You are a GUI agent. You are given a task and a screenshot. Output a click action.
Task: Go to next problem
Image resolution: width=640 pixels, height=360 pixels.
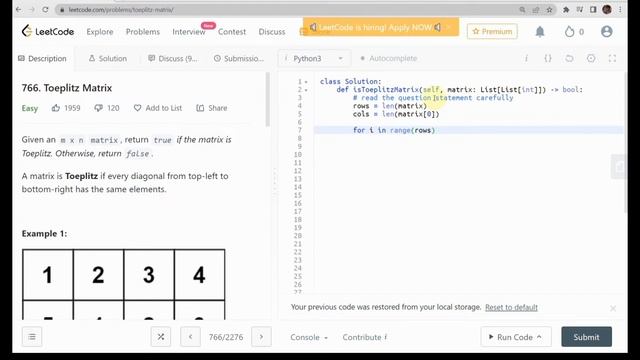pos(261,337)
